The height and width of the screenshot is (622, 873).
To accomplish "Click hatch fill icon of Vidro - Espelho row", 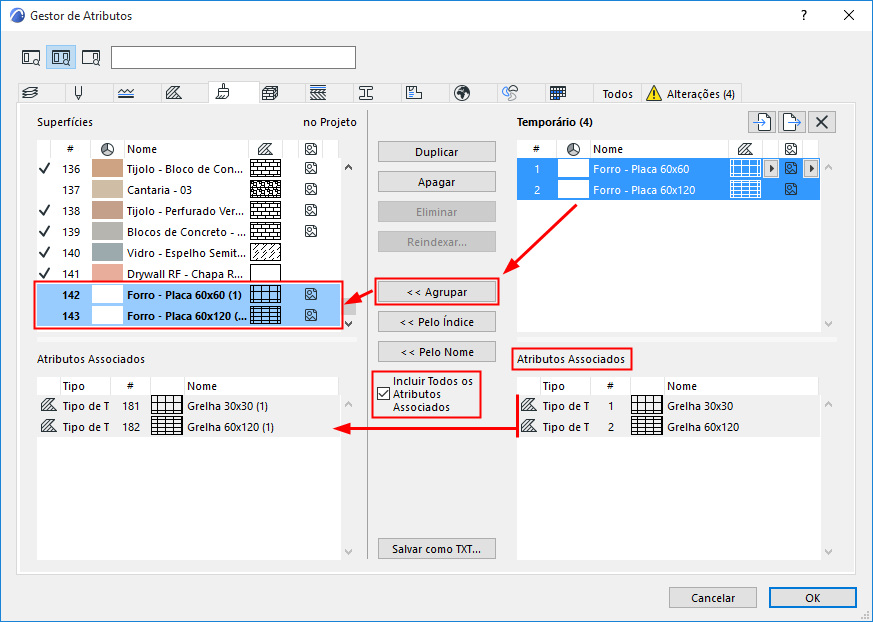I will click(266, 253).
